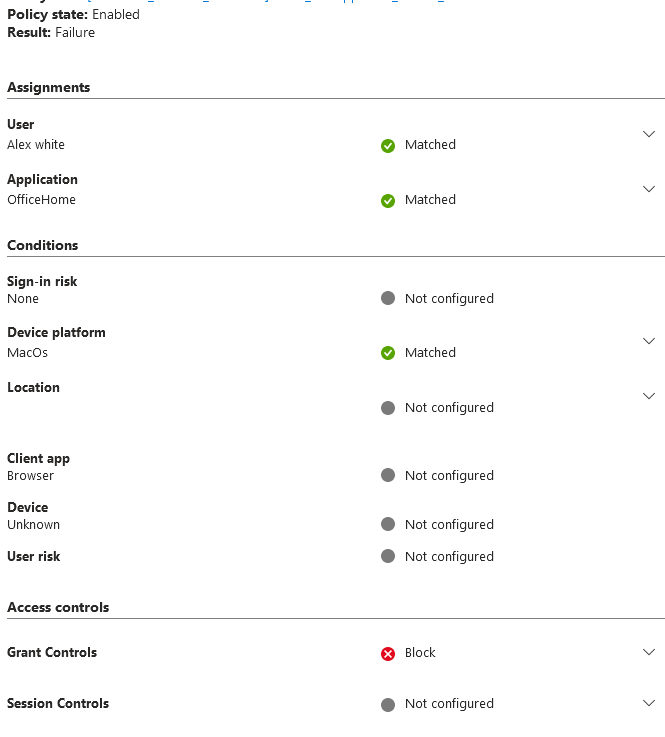
Task: Expand the Location condition chevron
Action: [x=649, y=396]
